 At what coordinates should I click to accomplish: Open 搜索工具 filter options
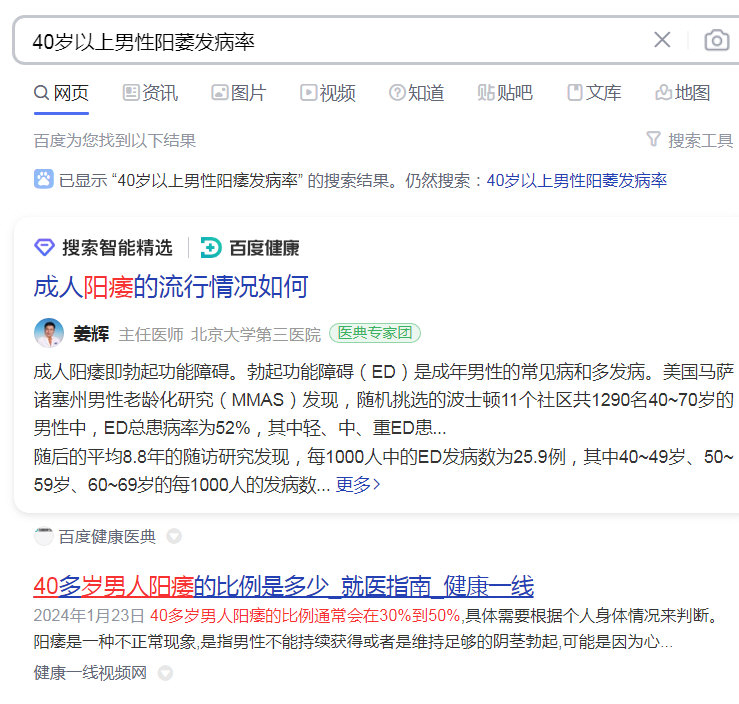click(689, 140)
